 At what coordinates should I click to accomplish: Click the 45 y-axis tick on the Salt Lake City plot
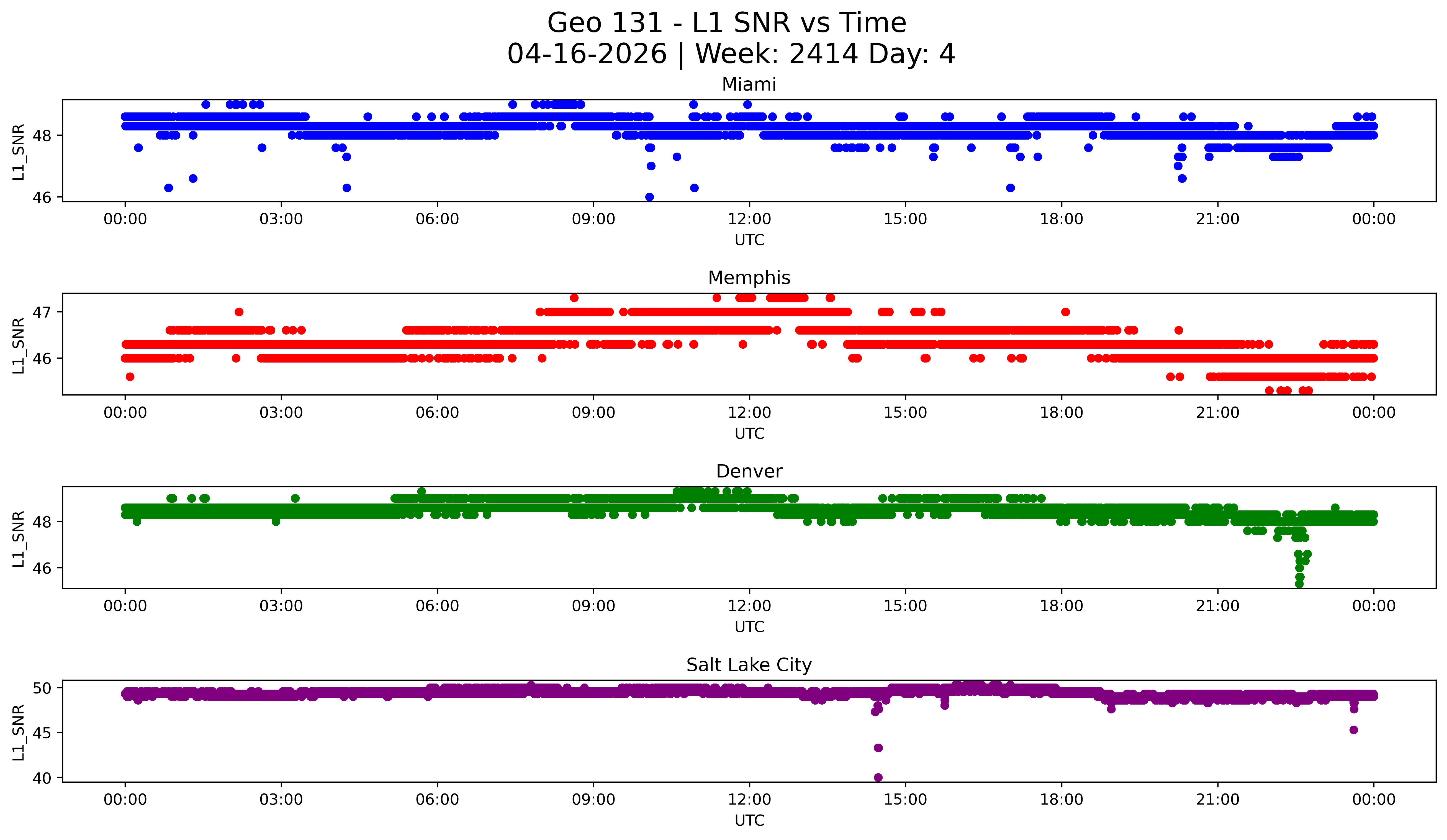point(42,733)
